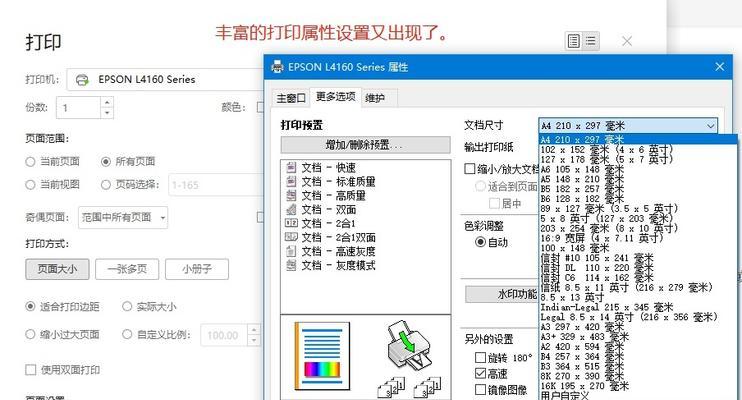Image resolution: width=742 pixels, height=400 pixels.
Task: Close the print dialog with the X
Action: (627, 41)
